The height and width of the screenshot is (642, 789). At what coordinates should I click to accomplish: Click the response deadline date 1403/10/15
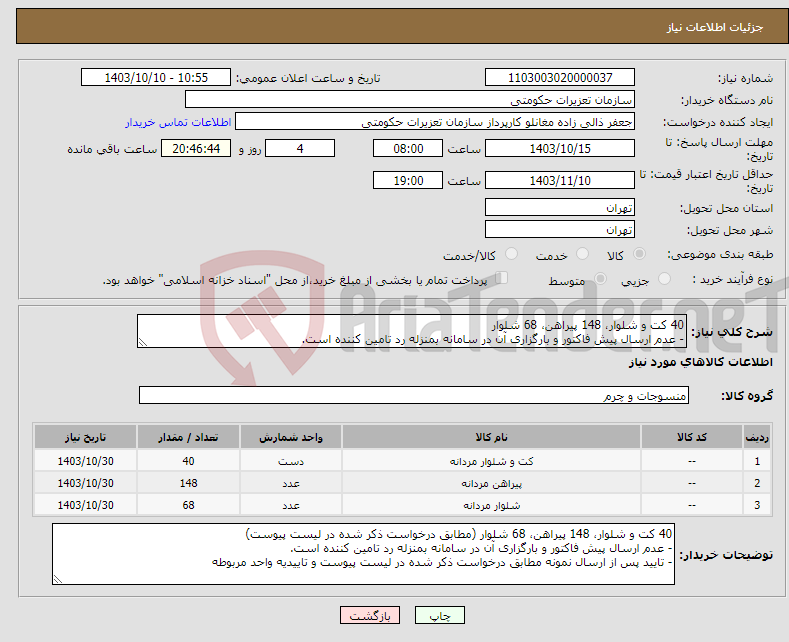pos(560,148)
